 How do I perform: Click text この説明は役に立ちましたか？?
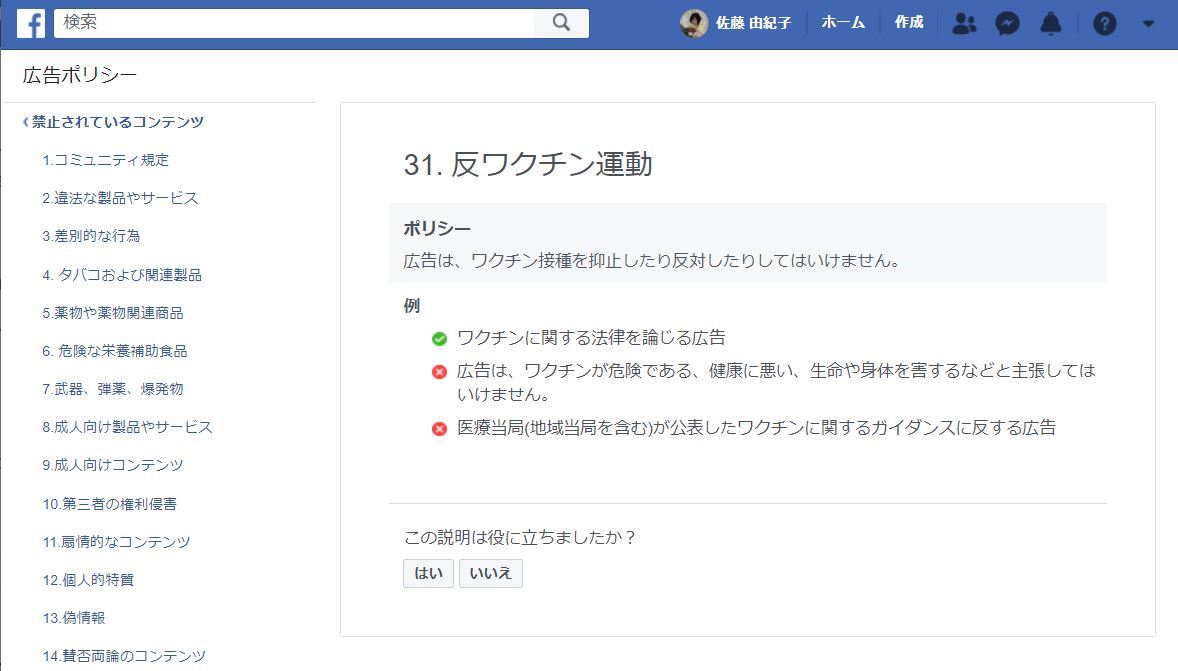pos(520,537)
